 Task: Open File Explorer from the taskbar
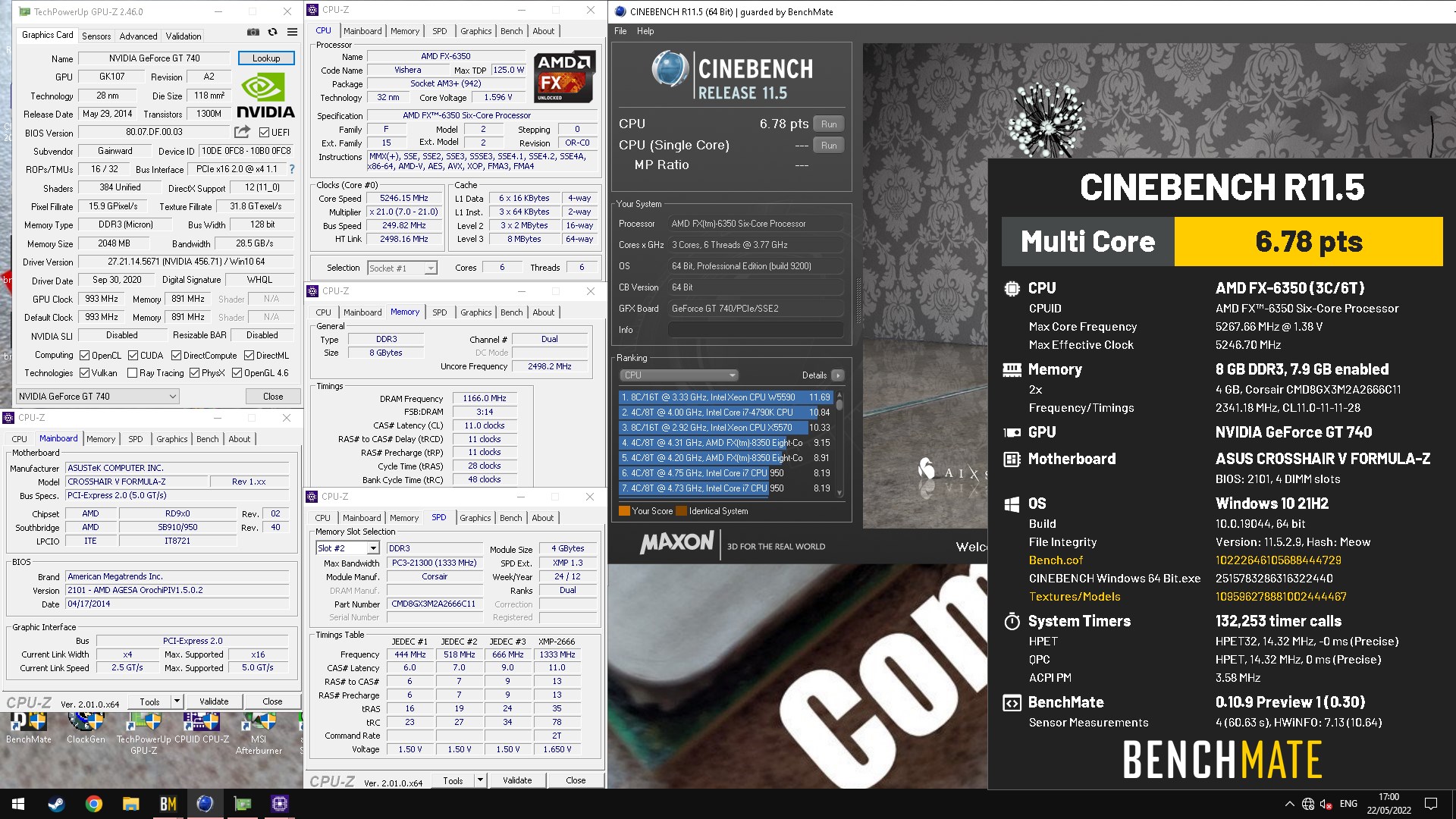130,804
